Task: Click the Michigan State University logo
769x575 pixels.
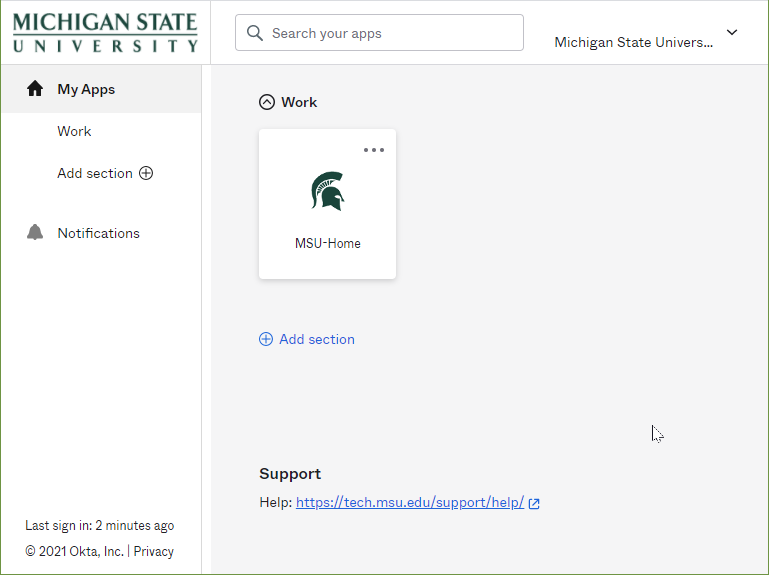Action: coord(105,33)
